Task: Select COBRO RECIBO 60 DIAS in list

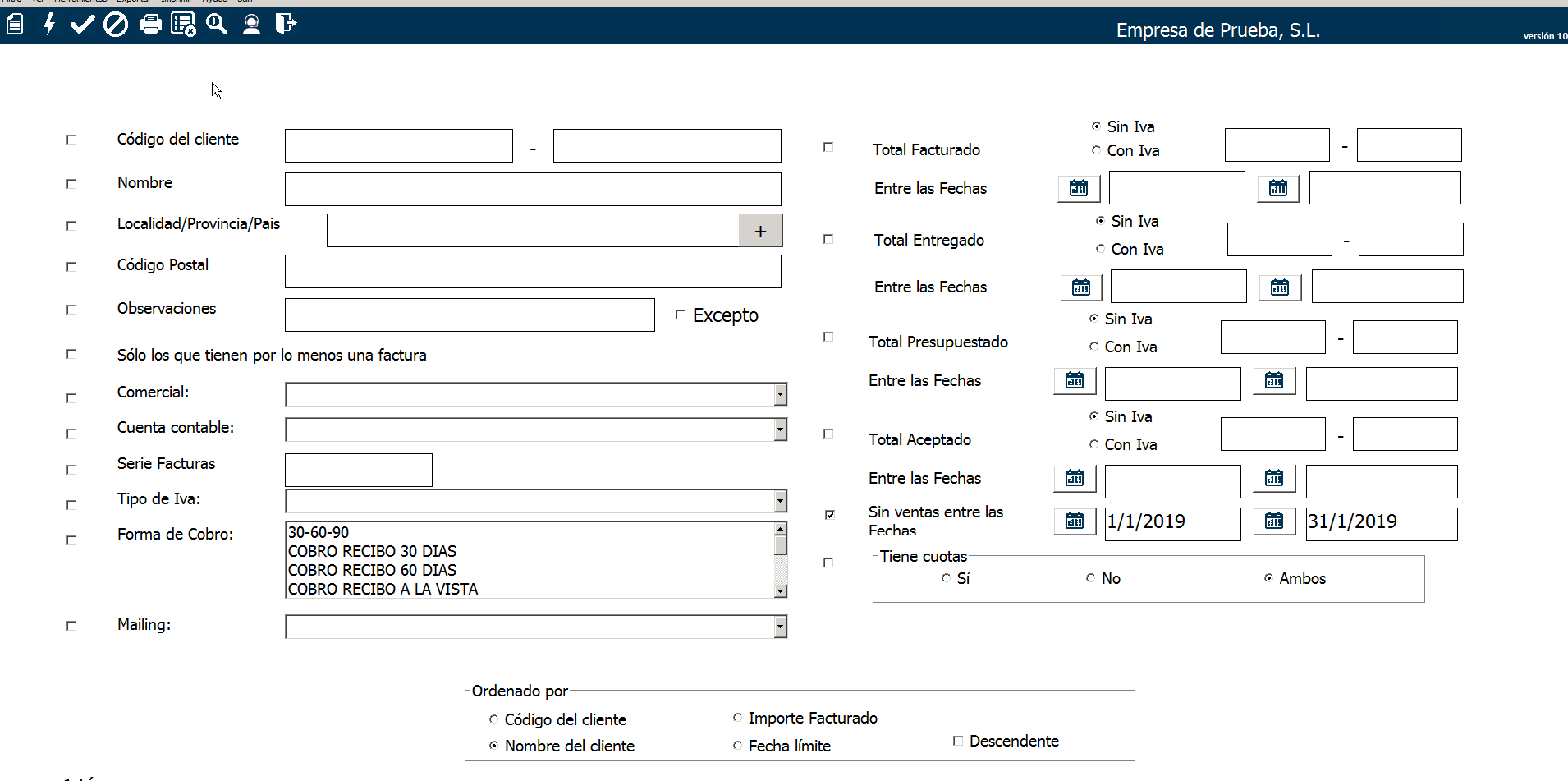Action: pos(372,570)
